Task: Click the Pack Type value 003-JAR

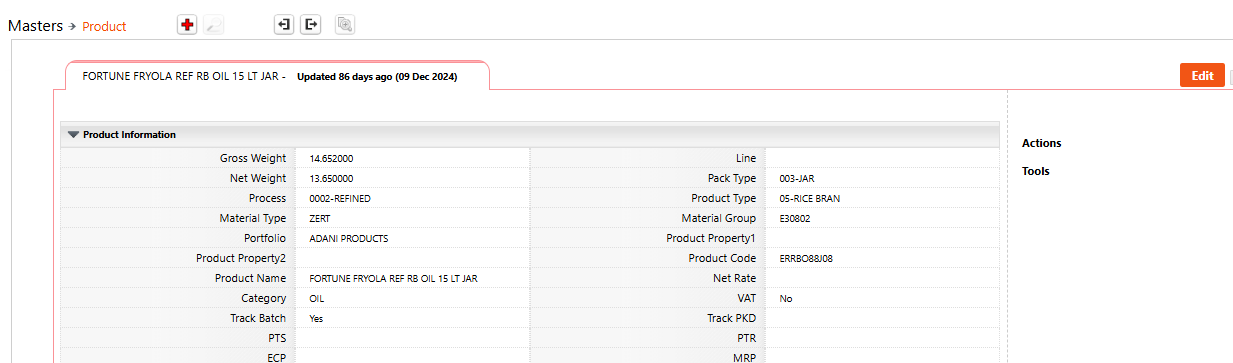Action: point(797,178)
